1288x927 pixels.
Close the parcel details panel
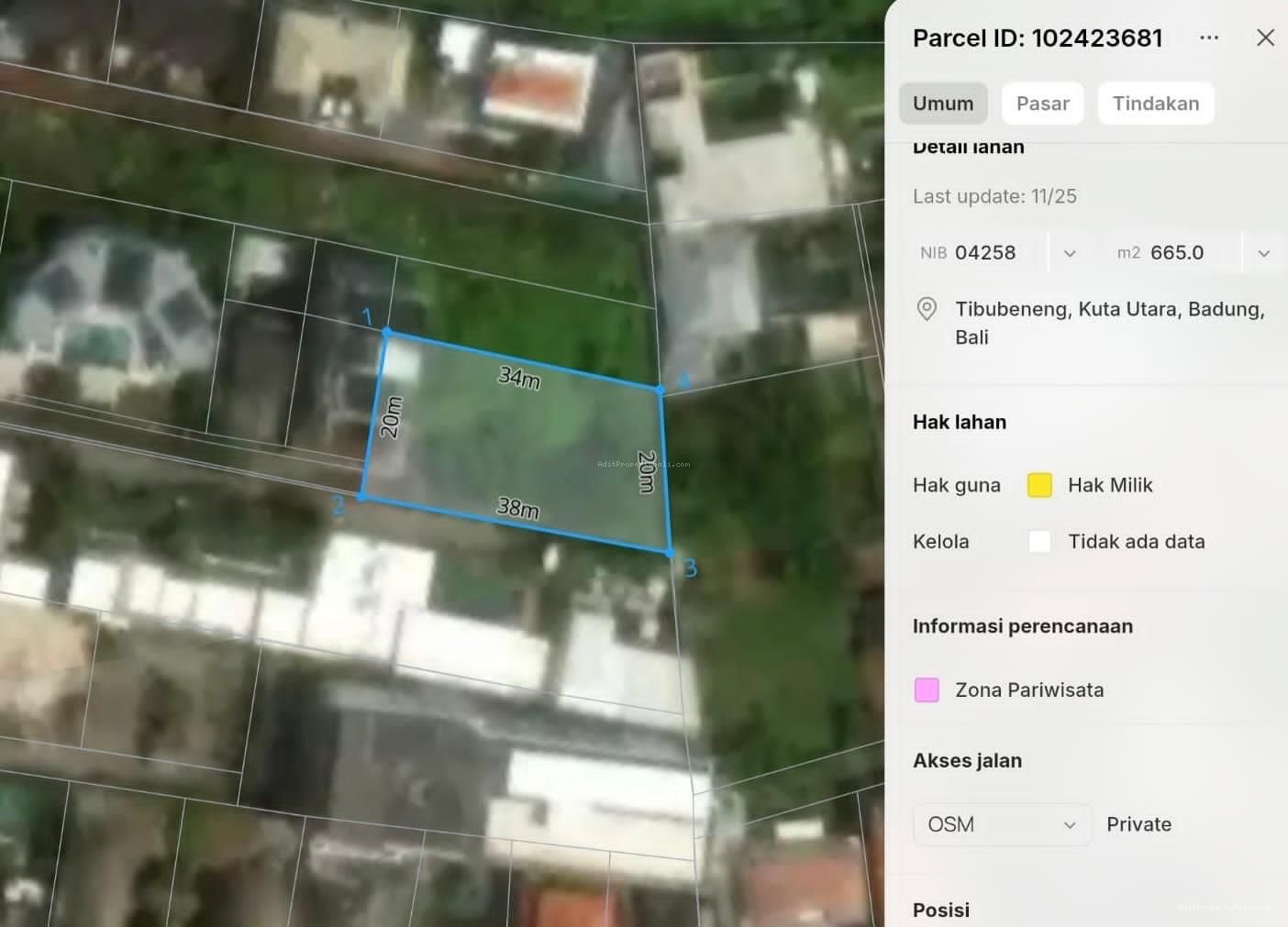(x=1265, y=38)
